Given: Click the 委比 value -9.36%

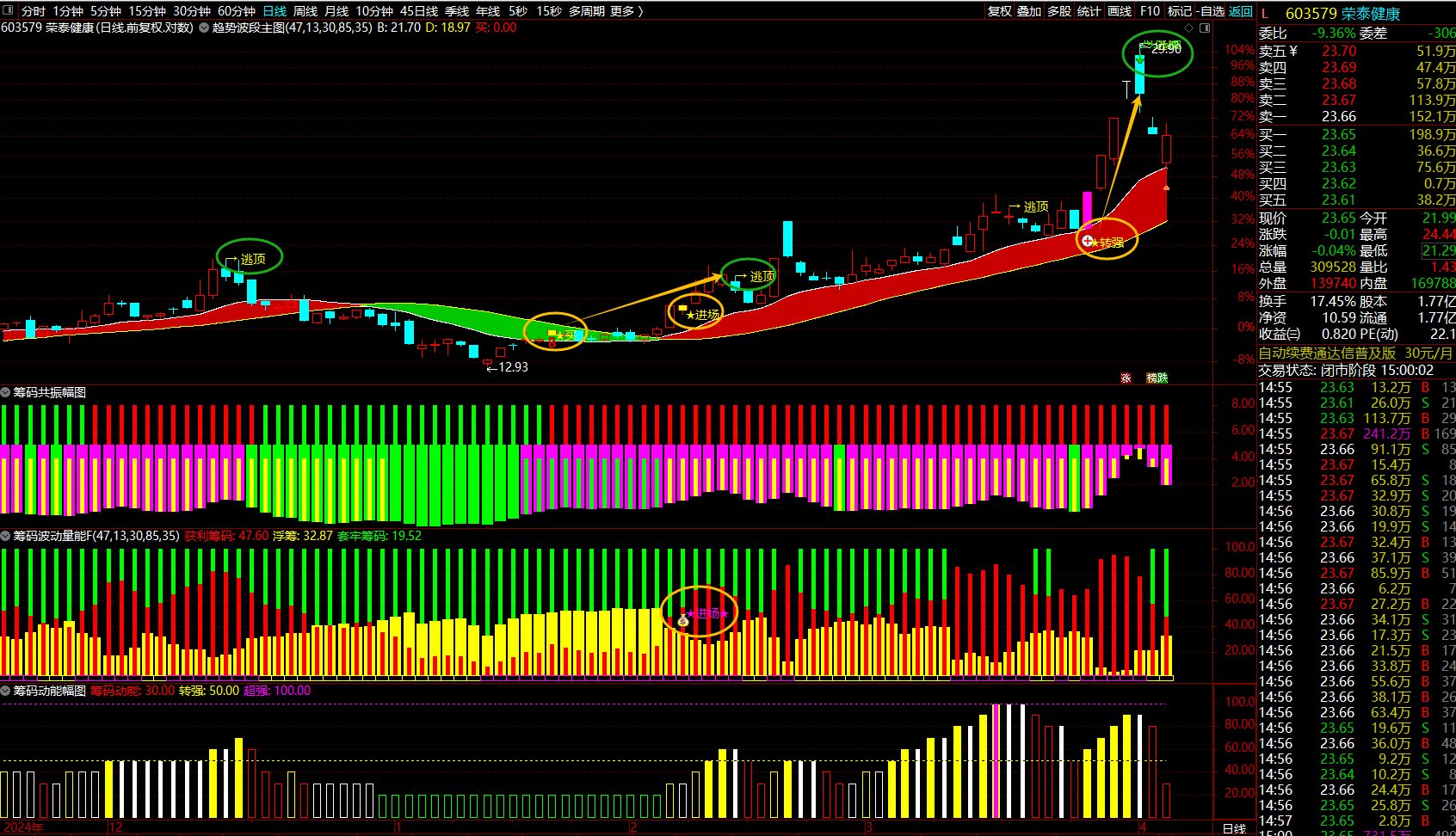Looking at the screenshot, I should [1333, 34].
